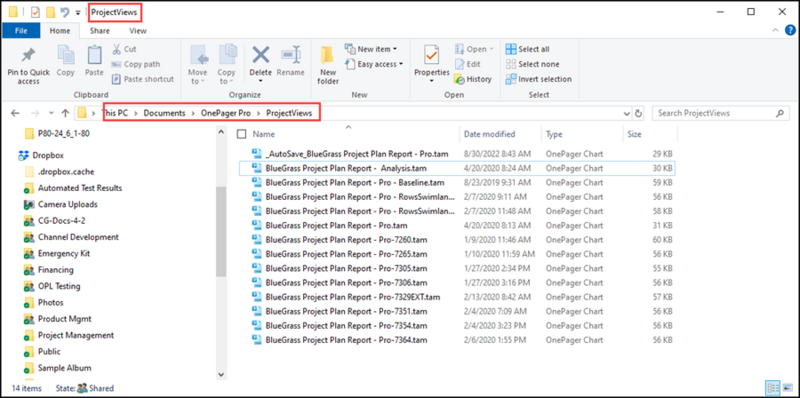
Task: Click the red X Delete icon
Action: click(x=261, y=54)
